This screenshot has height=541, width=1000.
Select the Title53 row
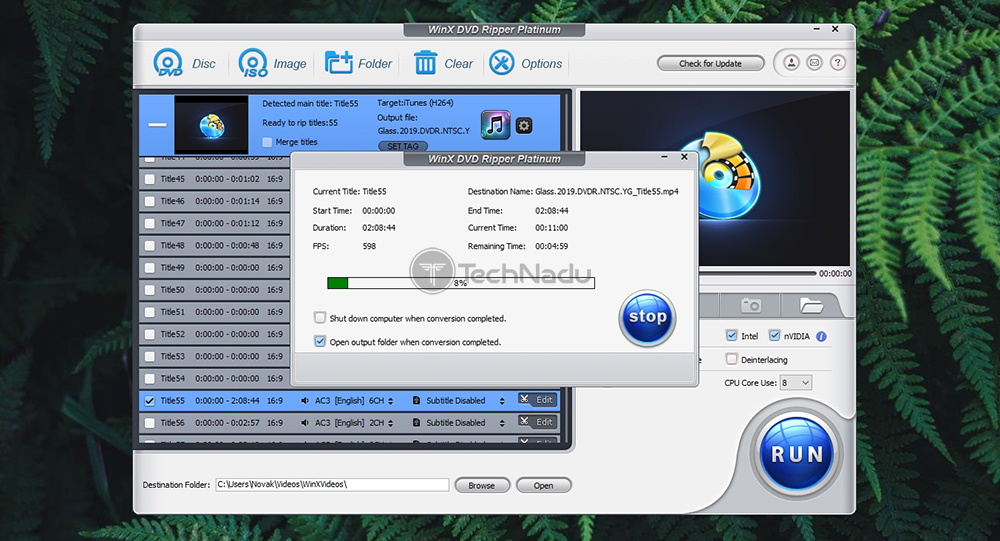[215, 356]
